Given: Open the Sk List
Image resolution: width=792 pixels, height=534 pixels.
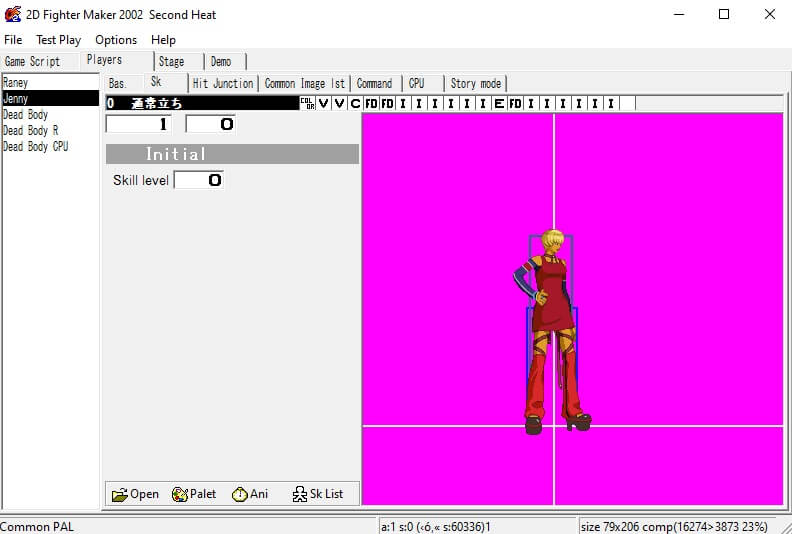Looking at the screenshot, I should 318,494.
